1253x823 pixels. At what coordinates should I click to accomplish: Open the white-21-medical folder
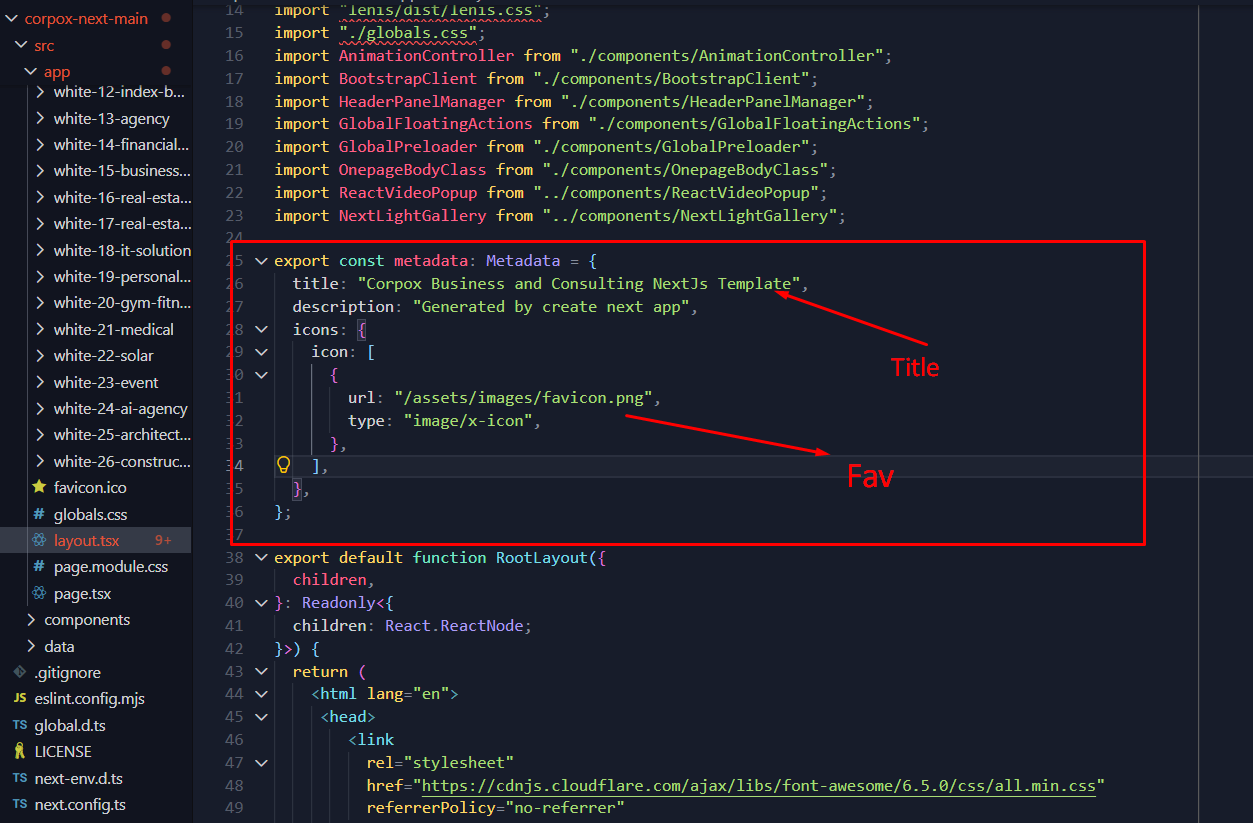click(x=114, y=329)
